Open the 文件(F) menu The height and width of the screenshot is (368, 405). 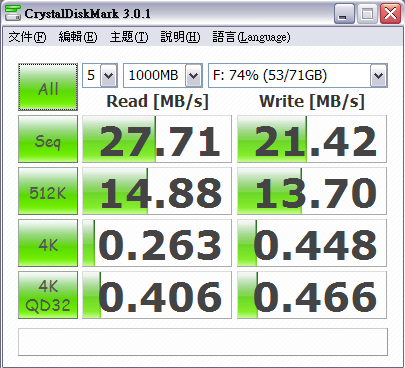pos(27,37)
